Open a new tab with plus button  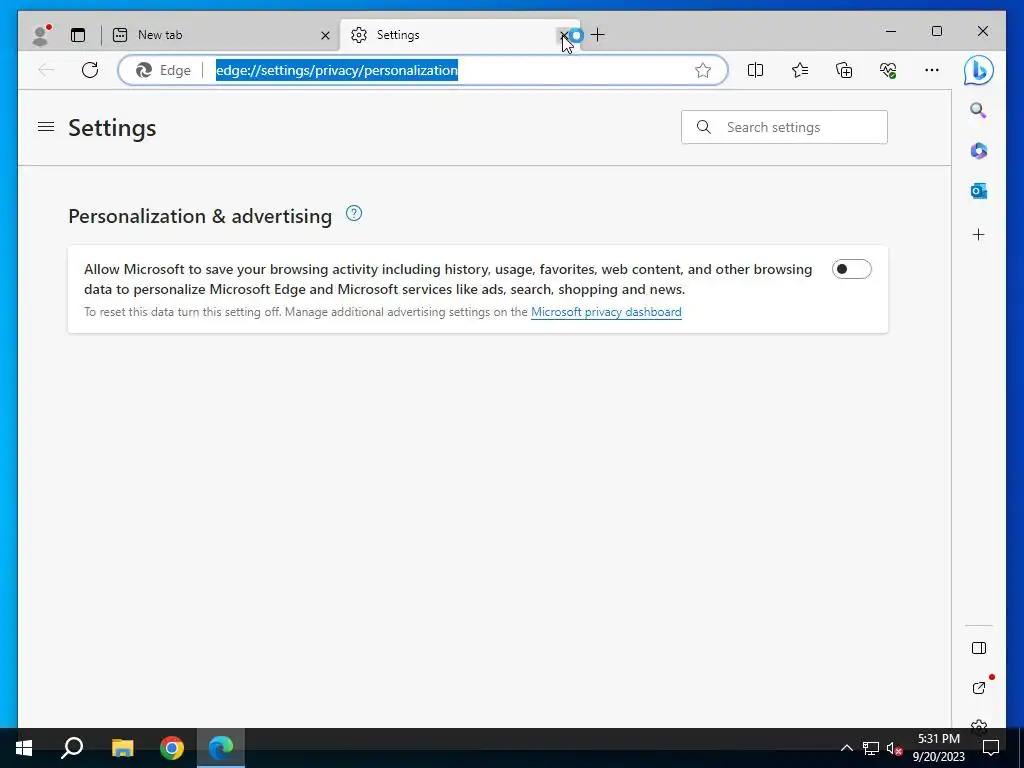pyautogui.click(x=598, y=35)
